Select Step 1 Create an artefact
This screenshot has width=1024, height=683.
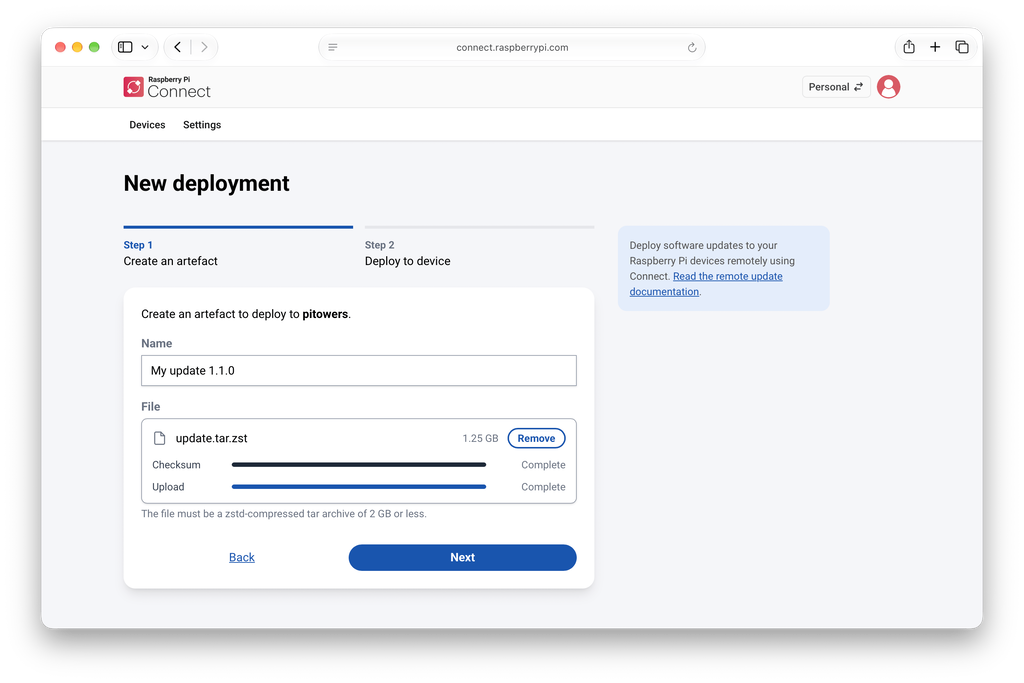point(238,248)
